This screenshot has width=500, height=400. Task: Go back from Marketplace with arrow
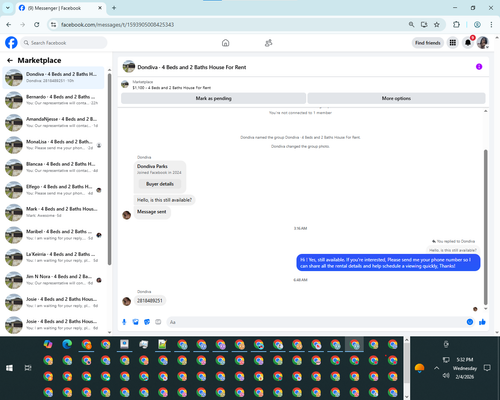tap(10, 60)
